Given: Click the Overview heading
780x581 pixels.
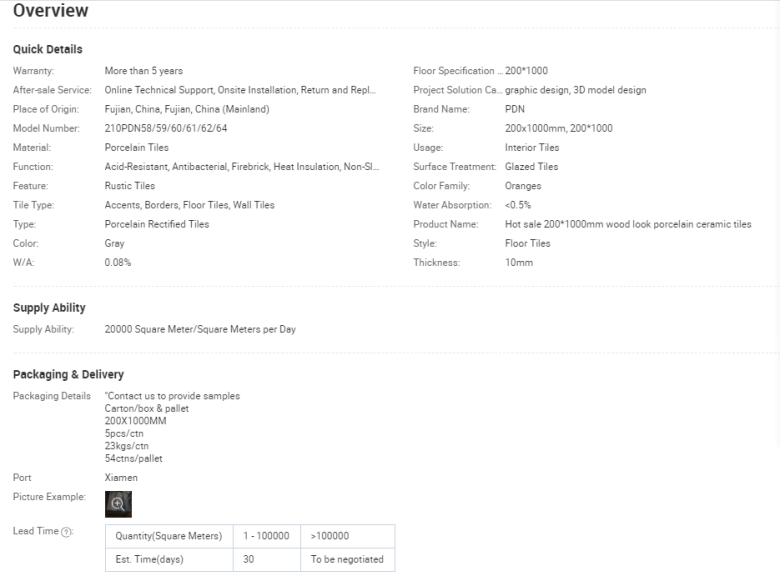Looking at the screenshot, I should [50, 11].
